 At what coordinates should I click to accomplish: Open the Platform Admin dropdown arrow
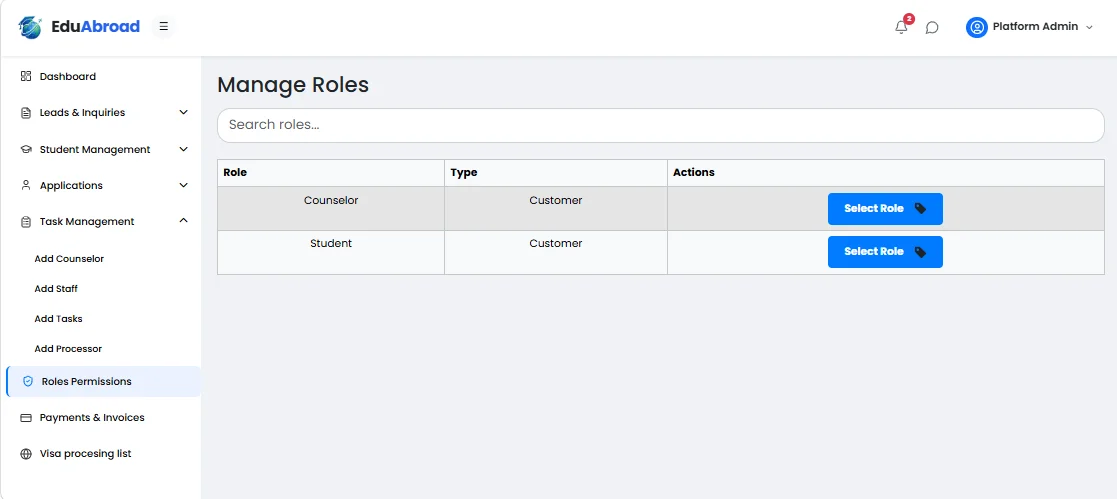[x=1089, y=27]
